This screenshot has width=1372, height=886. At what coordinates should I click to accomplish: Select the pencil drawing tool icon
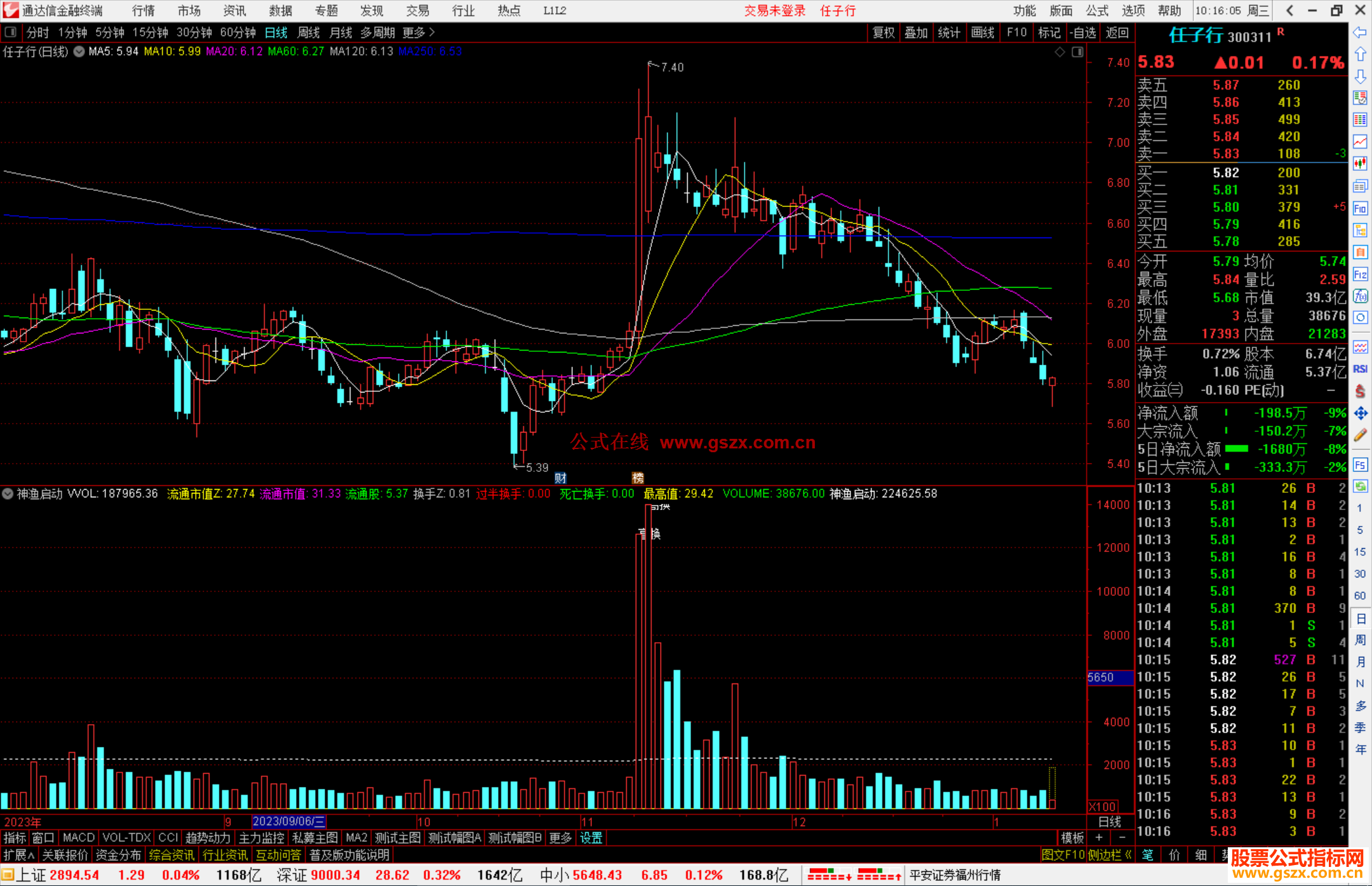[1360, 436]
